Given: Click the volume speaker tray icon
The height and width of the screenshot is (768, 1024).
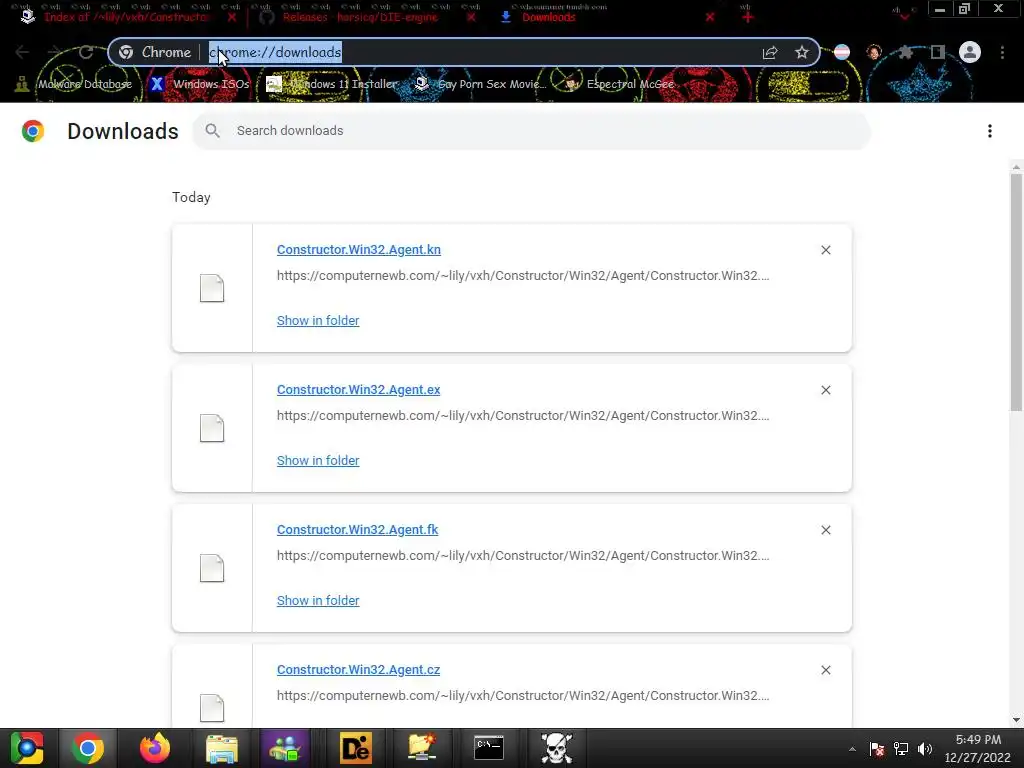Looking at the screenshot, I should pyautogui.click(x=925, y=749).
